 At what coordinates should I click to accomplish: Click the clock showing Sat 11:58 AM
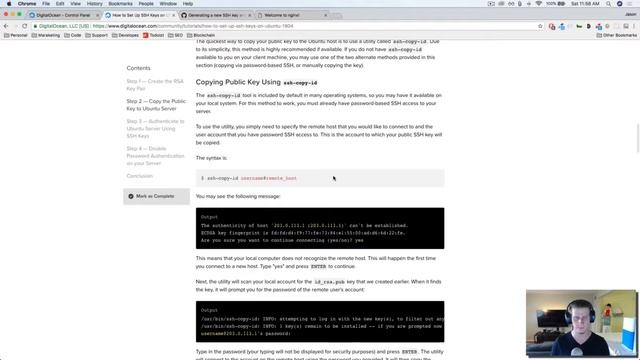(x=585, y=4)
